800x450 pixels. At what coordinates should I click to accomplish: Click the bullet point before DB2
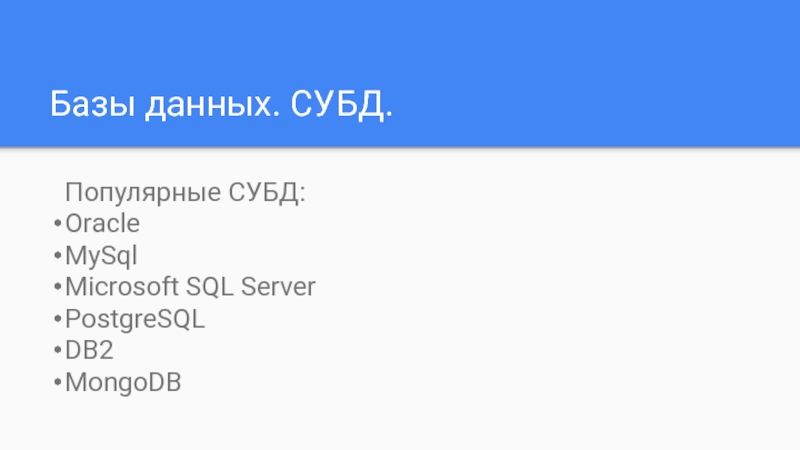(x=57, y=352)
